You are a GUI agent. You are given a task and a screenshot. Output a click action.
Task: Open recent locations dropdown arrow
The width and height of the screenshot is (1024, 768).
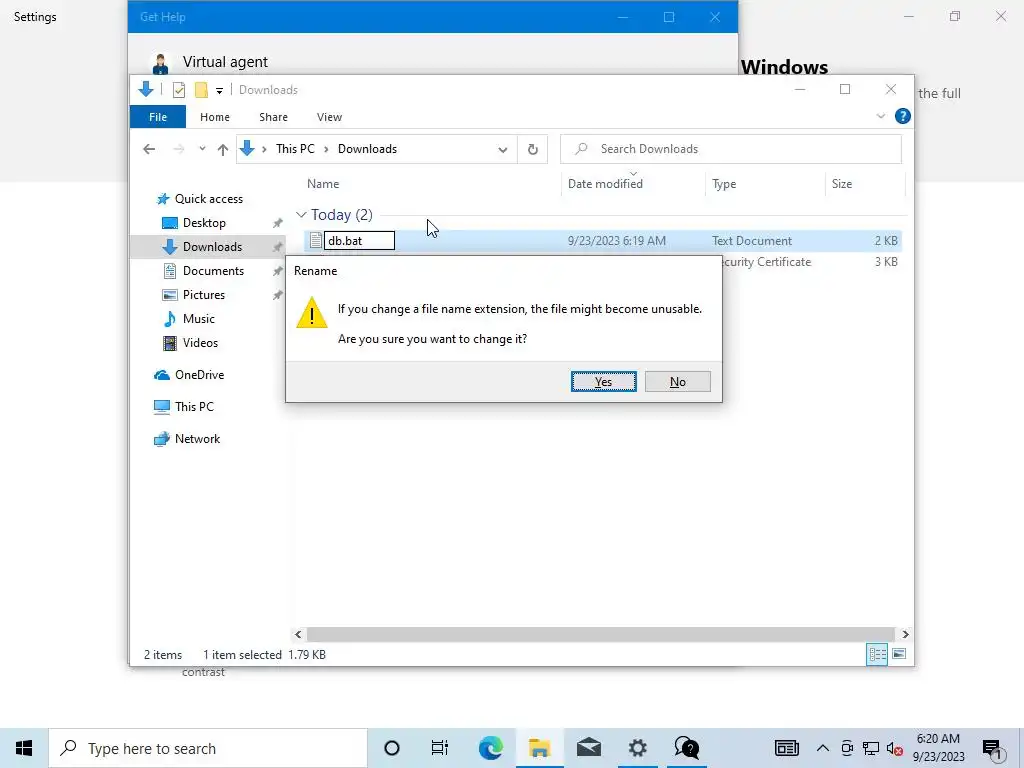click(x=202, y=149)
